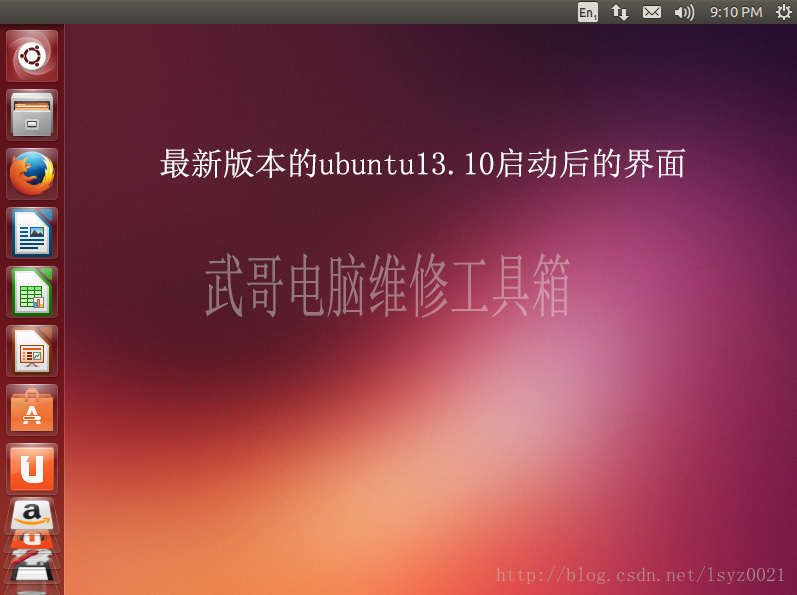Open LibreOffice Calc spreadsheet

(x=32, y=292)
